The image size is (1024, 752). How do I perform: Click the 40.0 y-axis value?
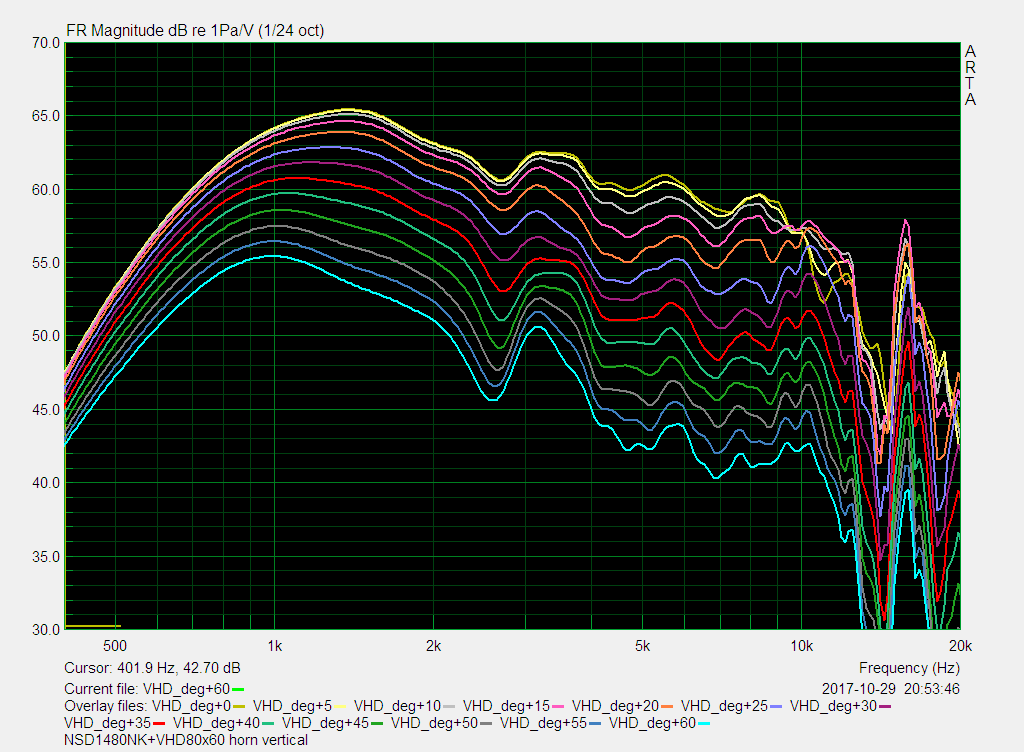[46, 483]
